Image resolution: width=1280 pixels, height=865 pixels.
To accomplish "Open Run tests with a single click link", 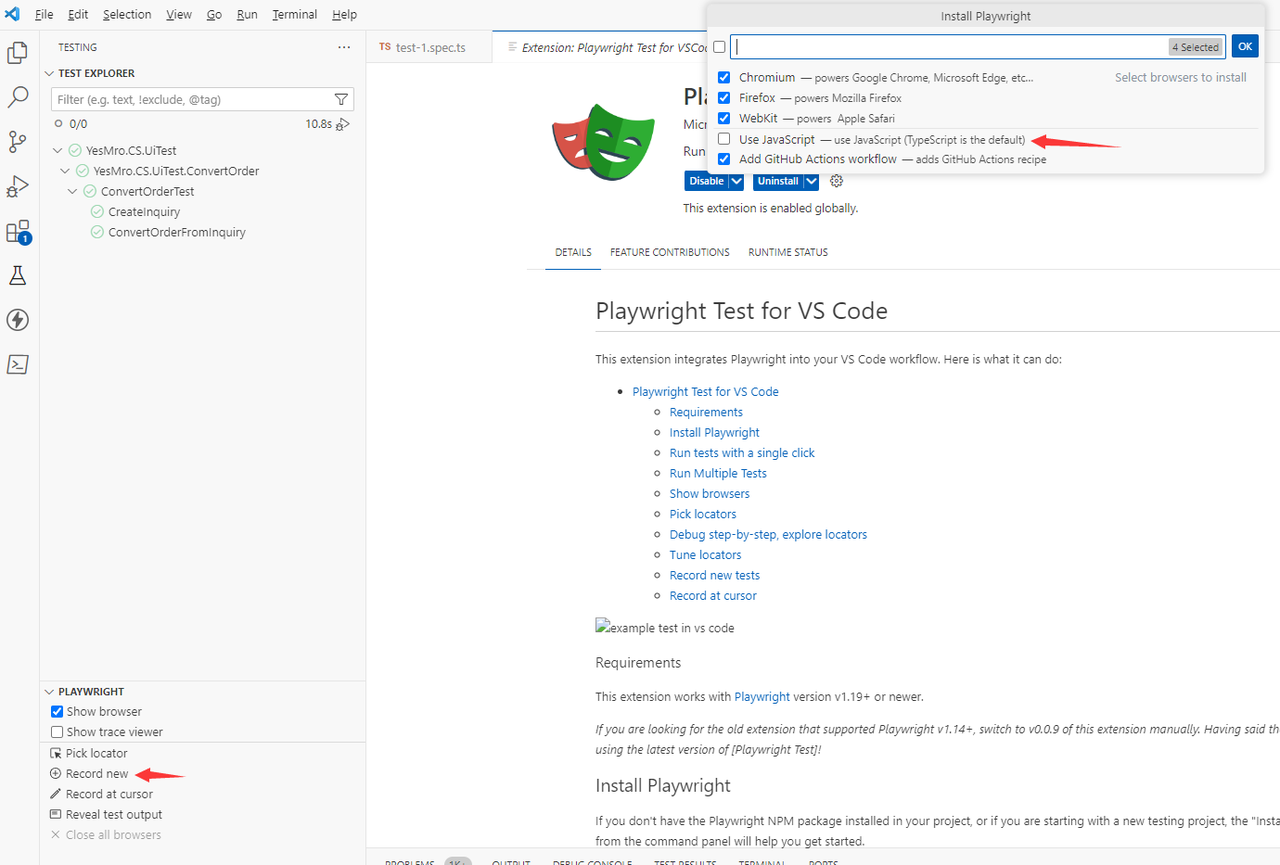I will [742, 453].
